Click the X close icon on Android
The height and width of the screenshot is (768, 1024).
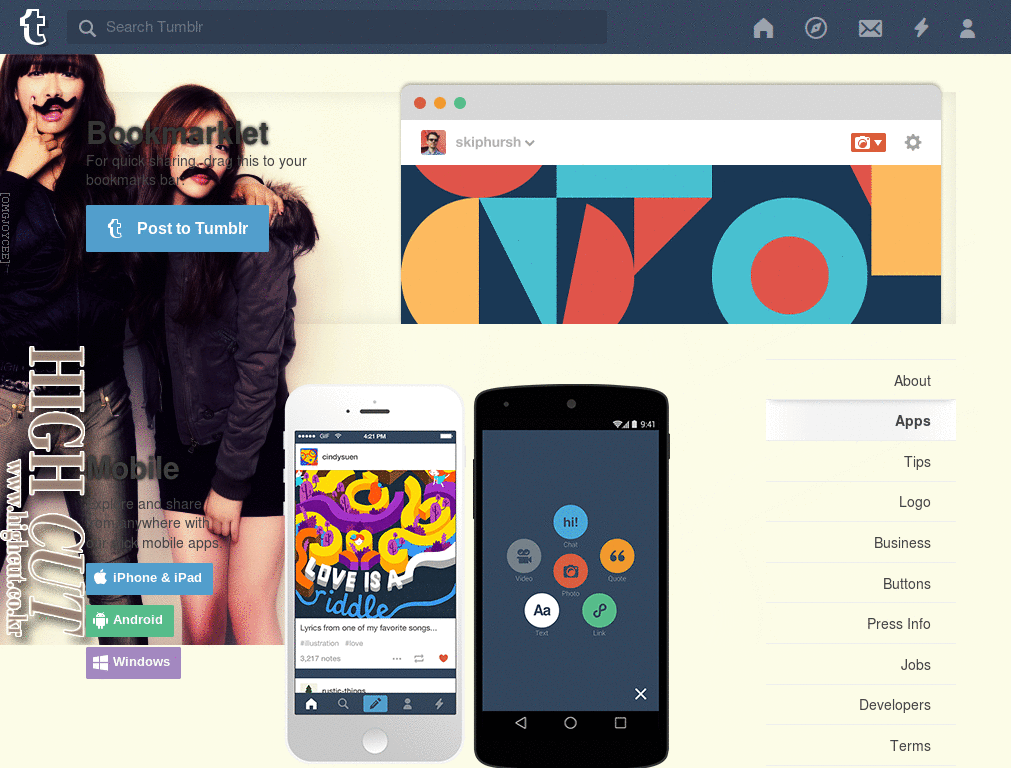(x=640, y=694)
